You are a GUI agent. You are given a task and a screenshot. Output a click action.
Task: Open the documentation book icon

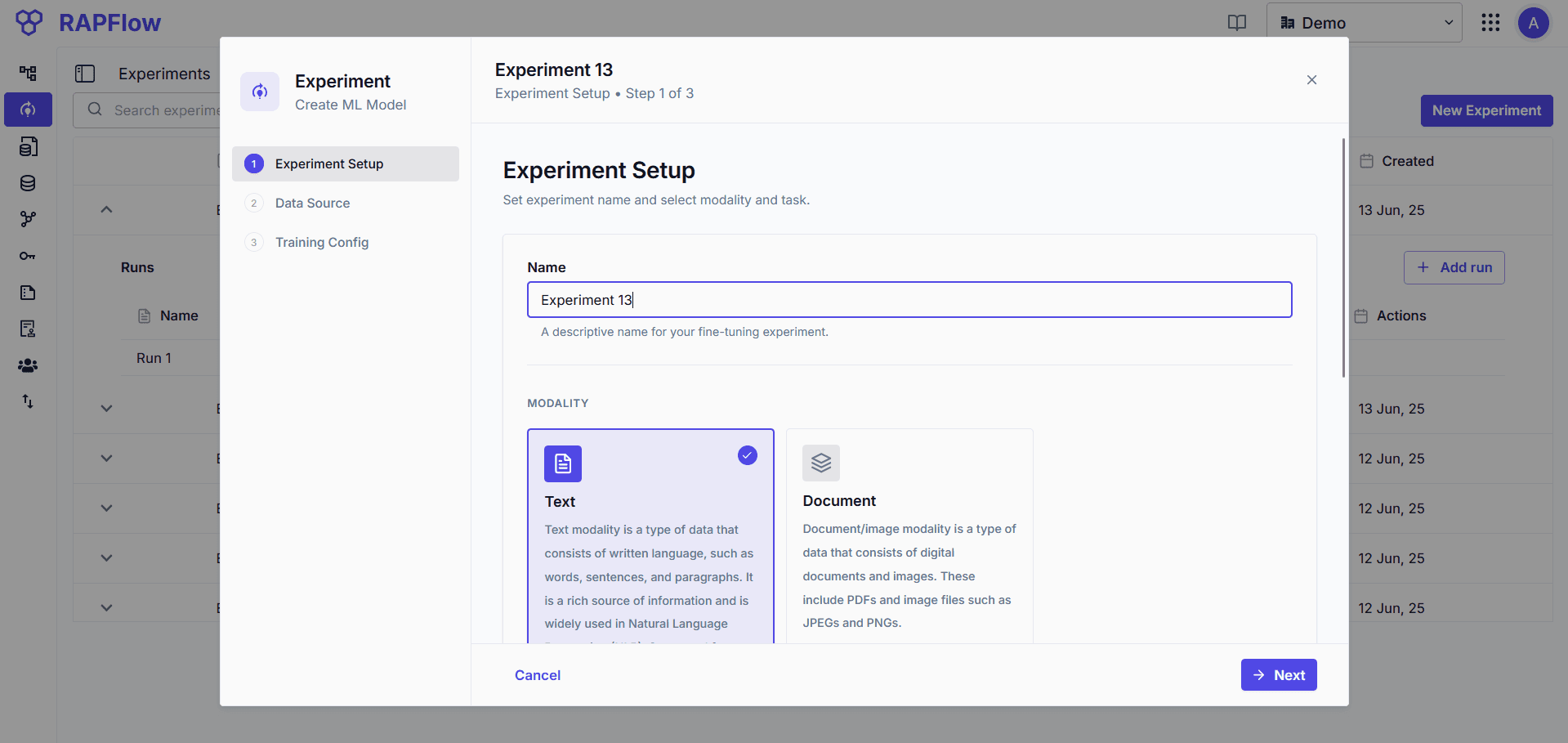click(1236, 22)
